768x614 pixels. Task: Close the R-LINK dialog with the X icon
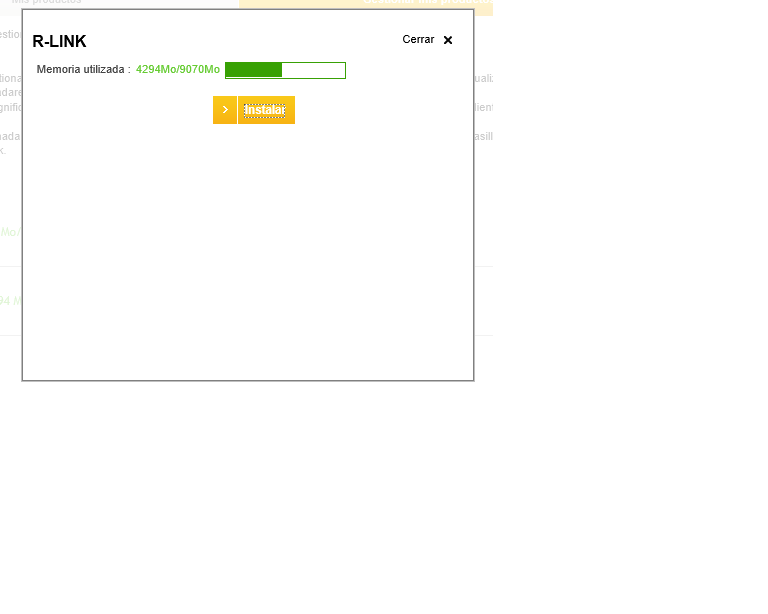[448, 40]
